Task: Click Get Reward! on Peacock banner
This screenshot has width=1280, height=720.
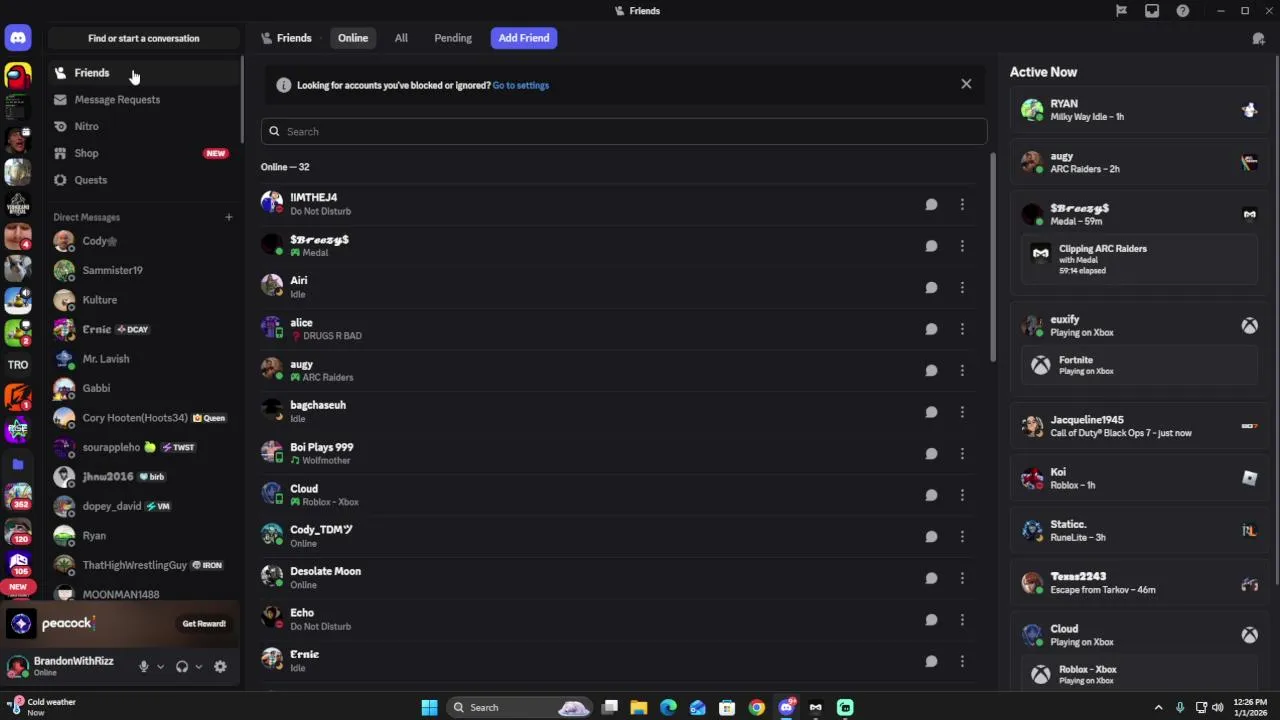Action: coord(204,623)
